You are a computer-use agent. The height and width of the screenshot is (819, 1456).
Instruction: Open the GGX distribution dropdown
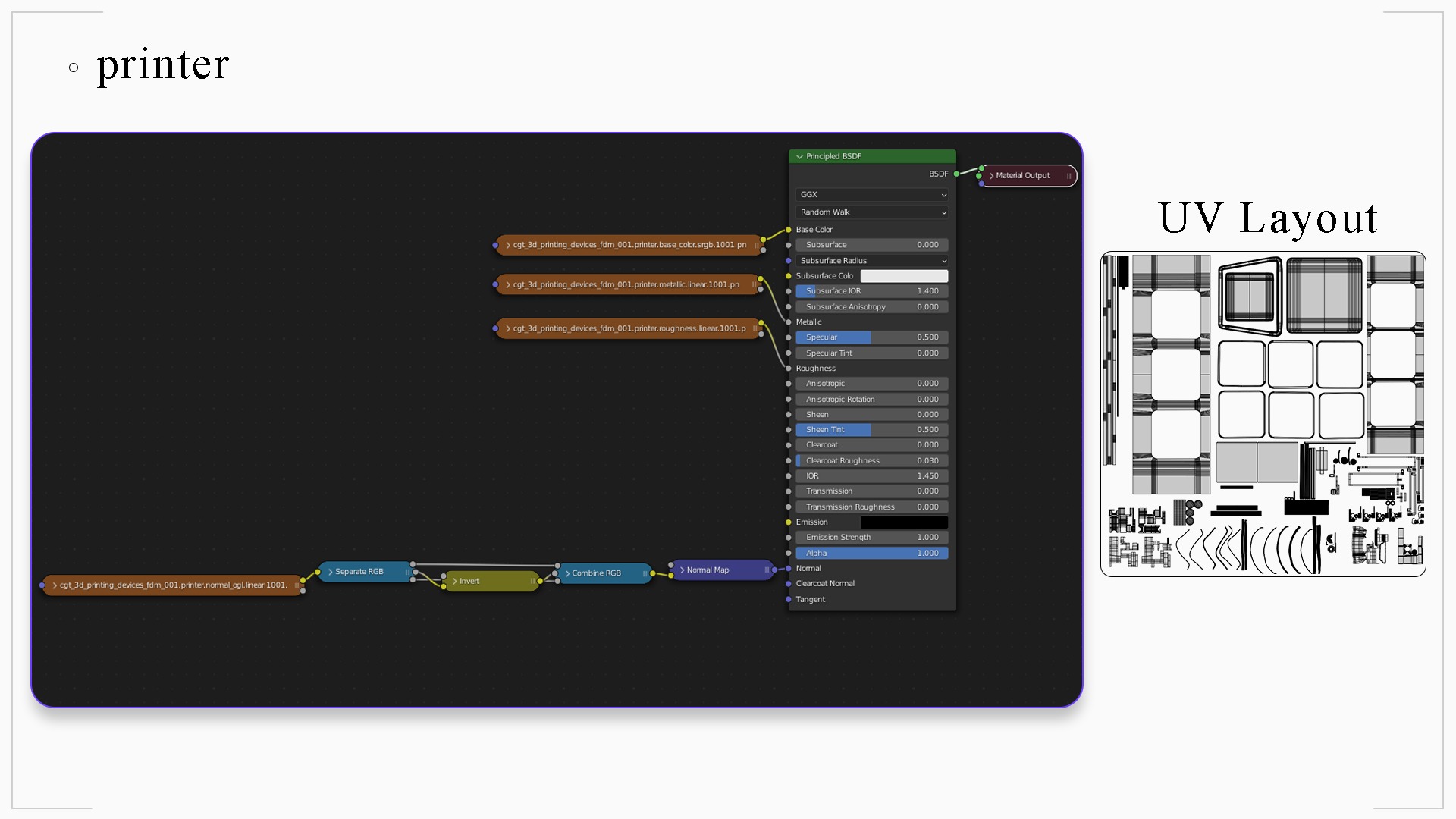click(871, 195)
